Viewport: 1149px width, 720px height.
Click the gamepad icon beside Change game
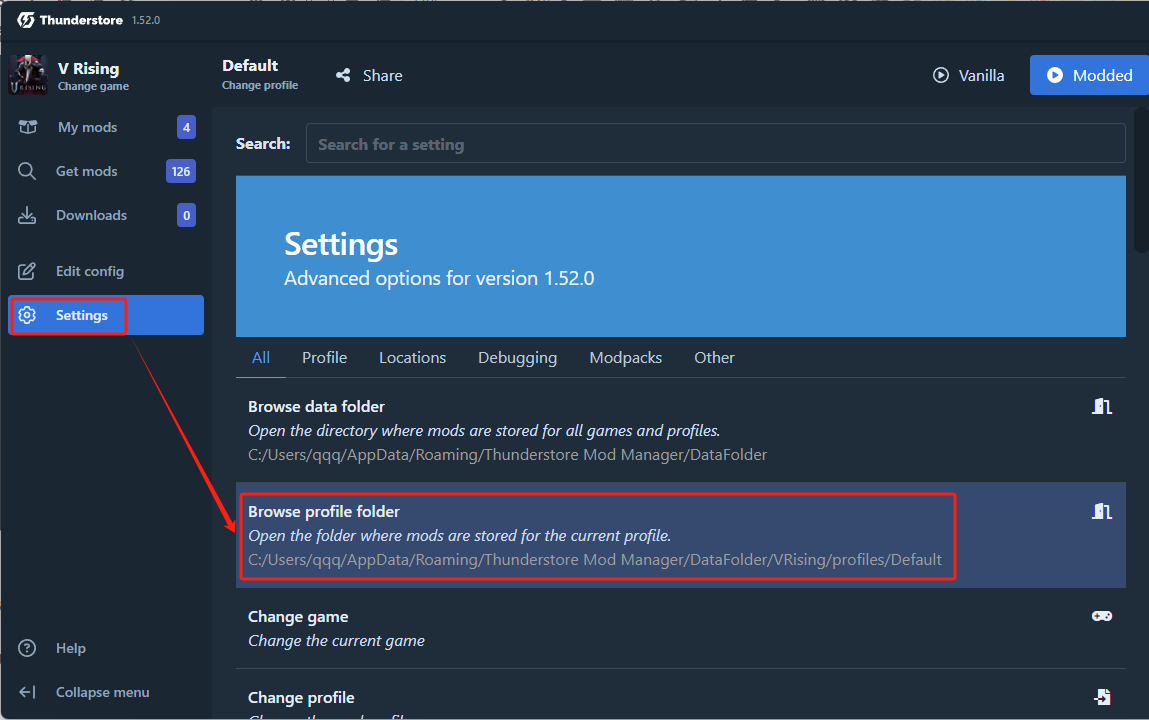click(x=1101, y=616)
